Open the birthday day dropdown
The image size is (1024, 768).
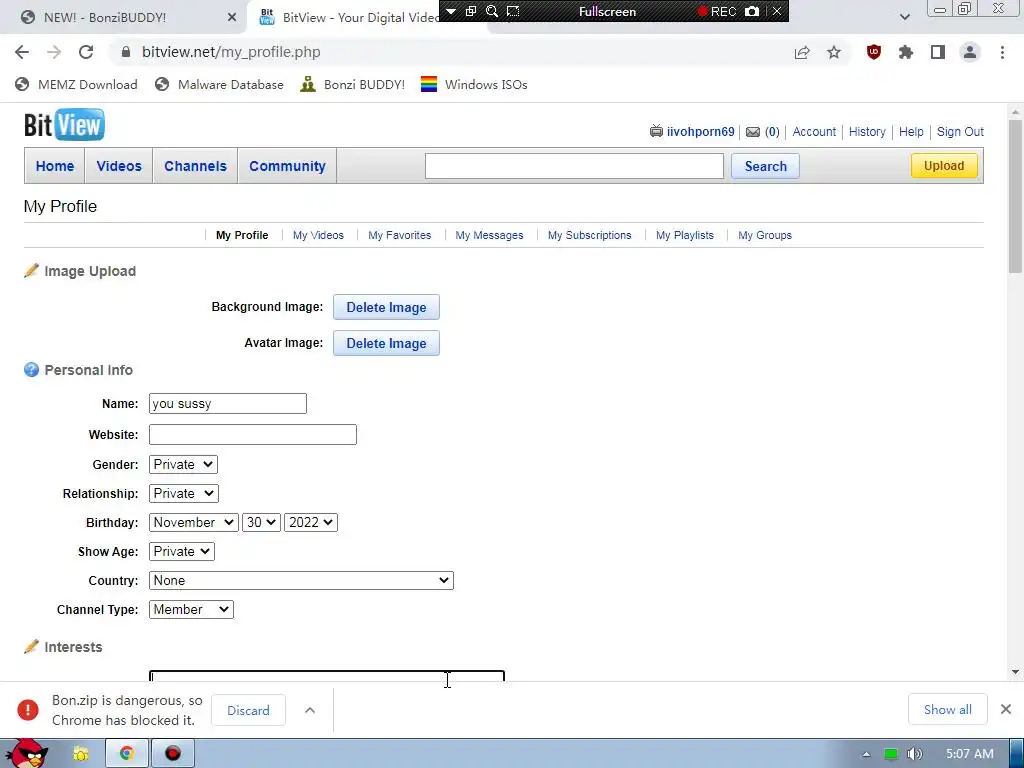coord(261,522)
